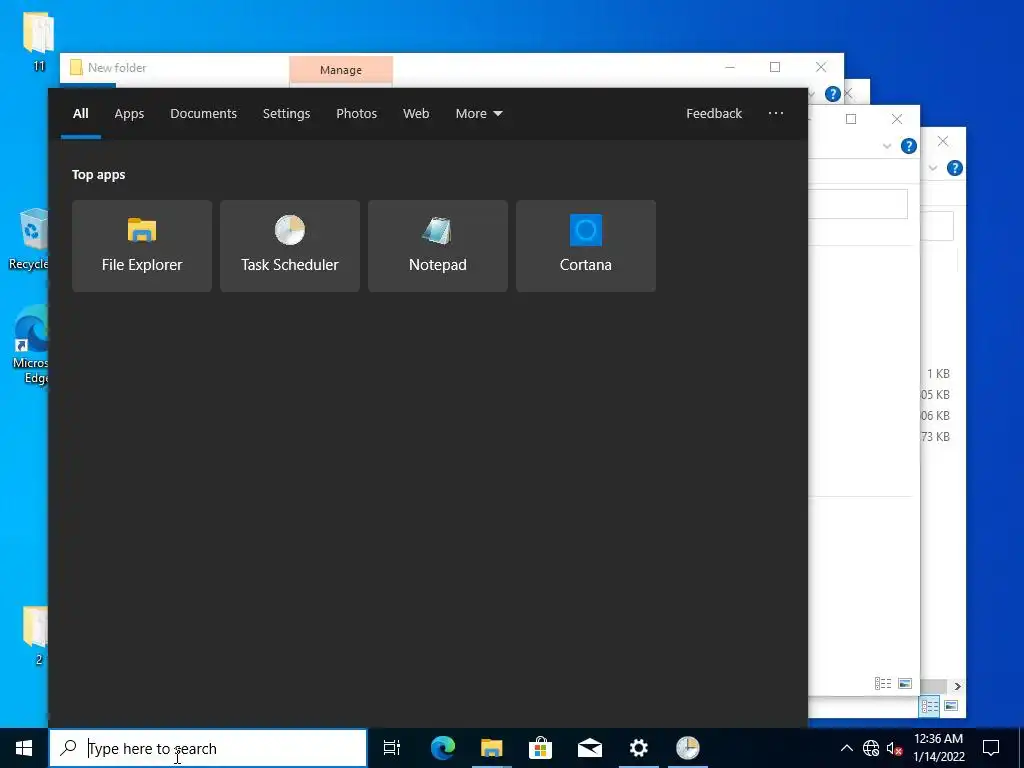Click Help icon in second Explorer window
1024x768 pixels.
point(908,146)
